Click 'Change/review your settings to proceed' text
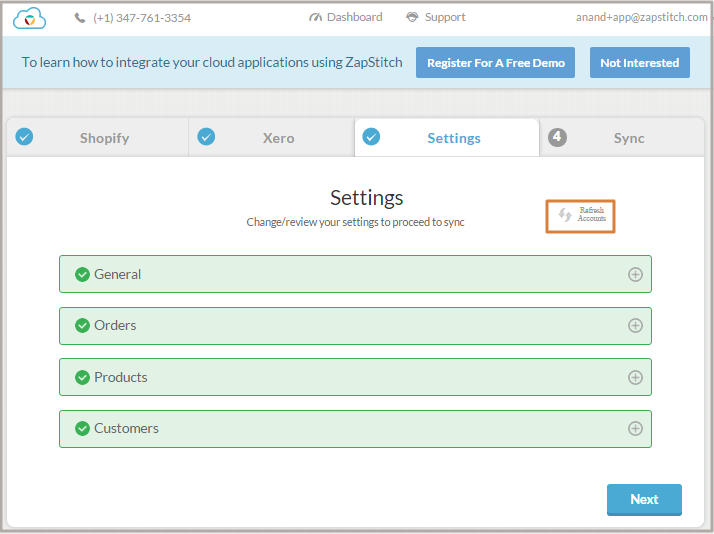 tap(356, 222)
